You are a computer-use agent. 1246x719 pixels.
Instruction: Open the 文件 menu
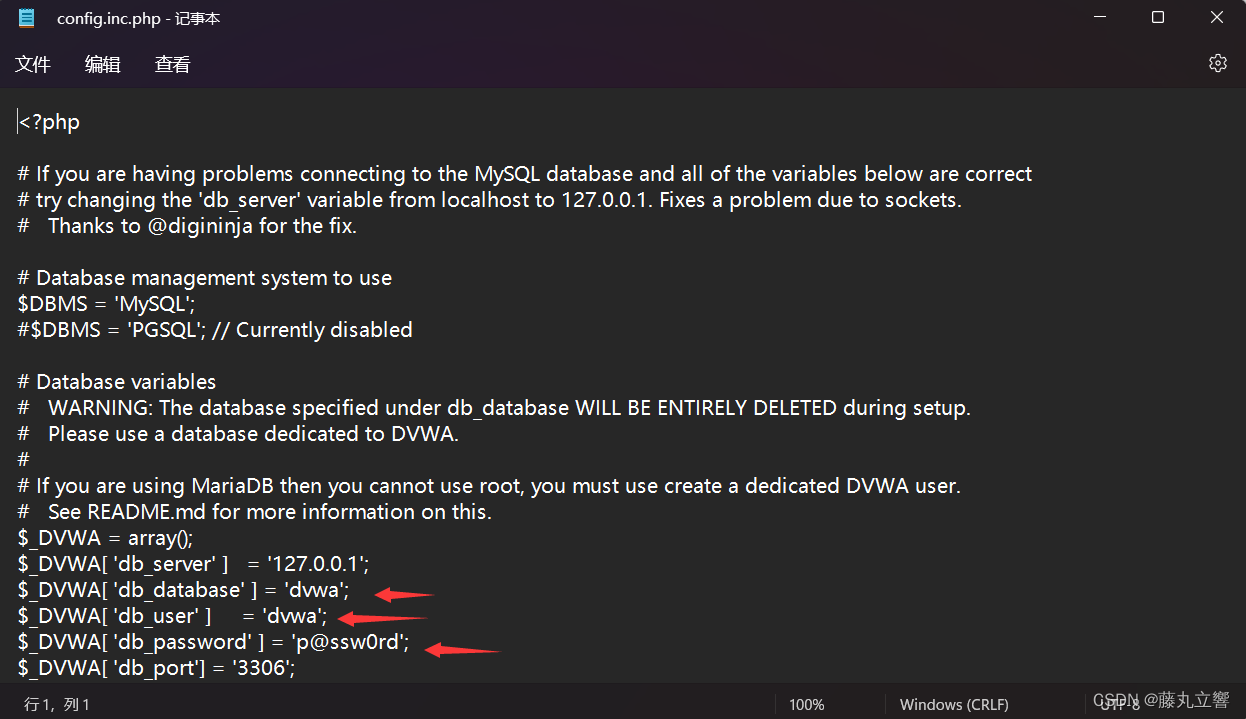[32, 64]
